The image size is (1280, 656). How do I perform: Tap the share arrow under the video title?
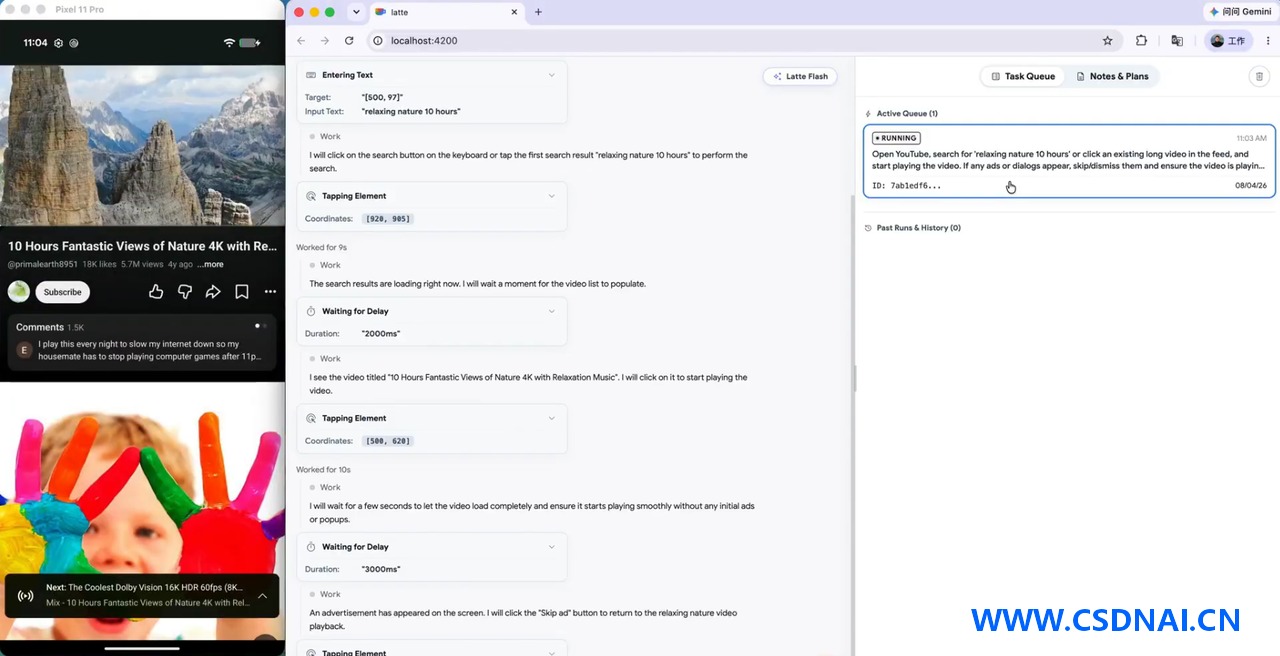pyautogui.click(x=213, y=292)
